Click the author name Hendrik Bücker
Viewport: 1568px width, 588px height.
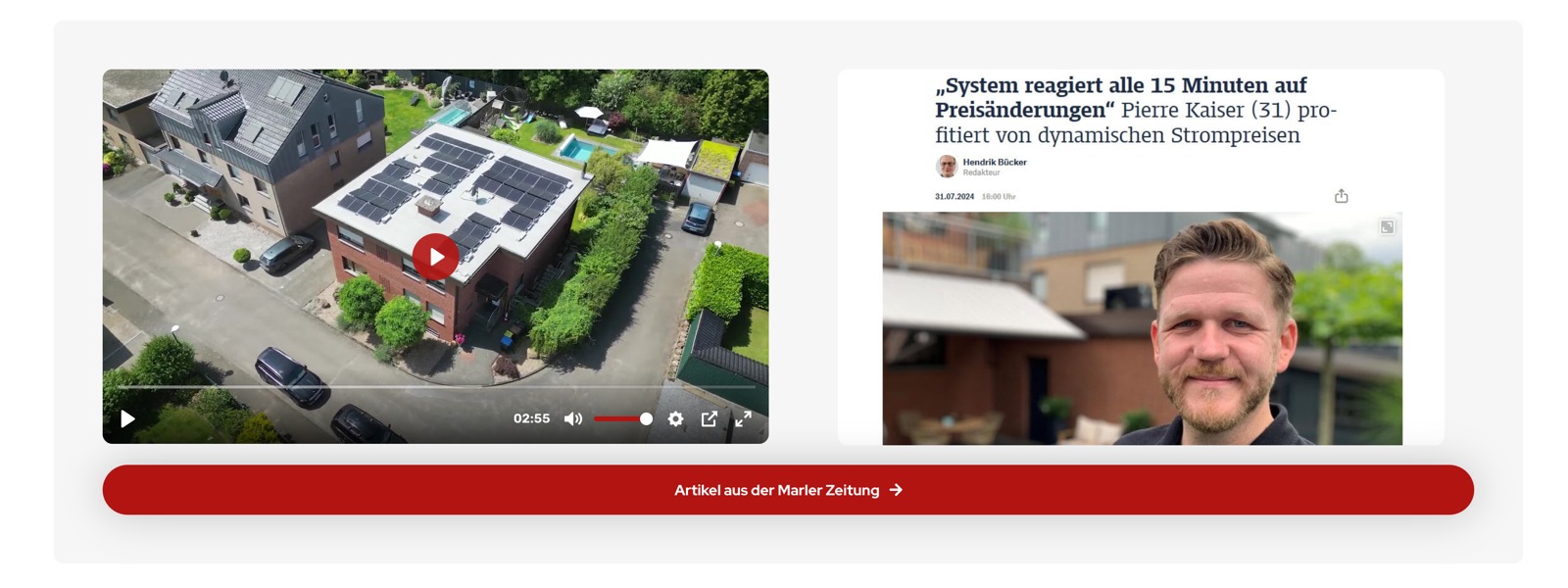click(994, 162)
